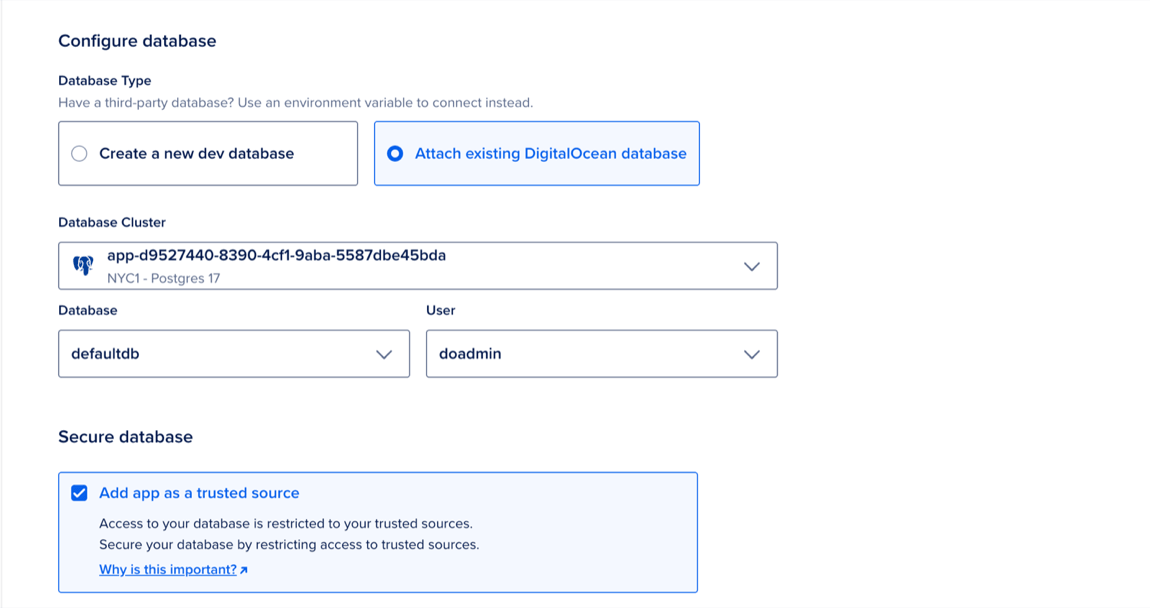Image resolution: width=1150 pixels, height=608 pixels.
Task: Click the external-link arrow beside "Why is this important?"
Action: point(244,568)
